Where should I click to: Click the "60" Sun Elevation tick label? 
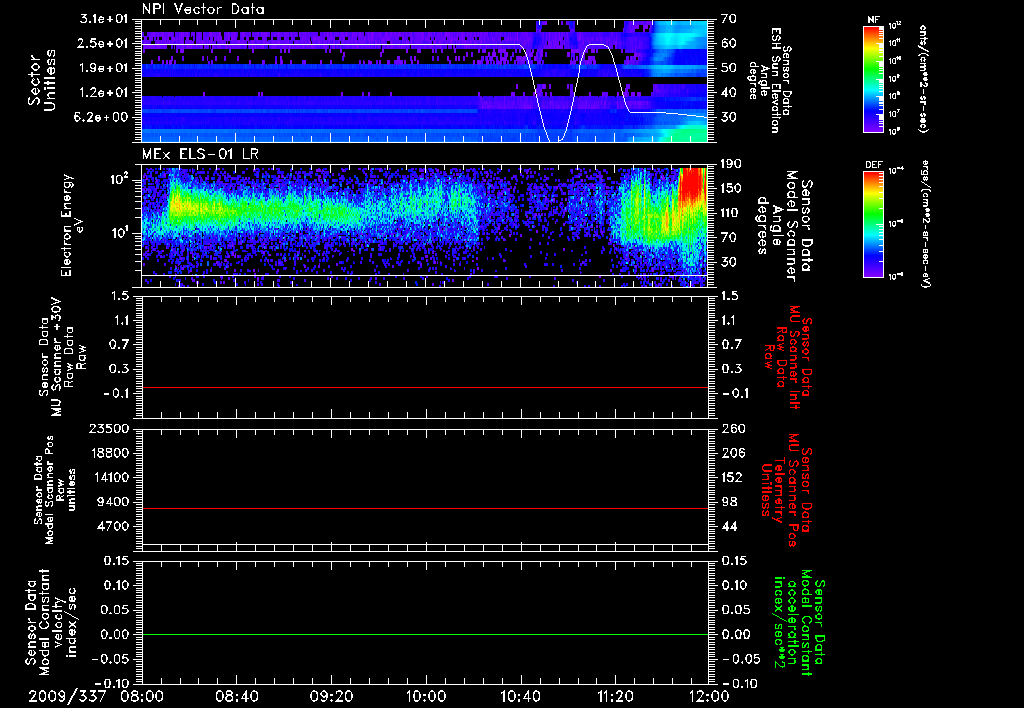tap(728, 43)
